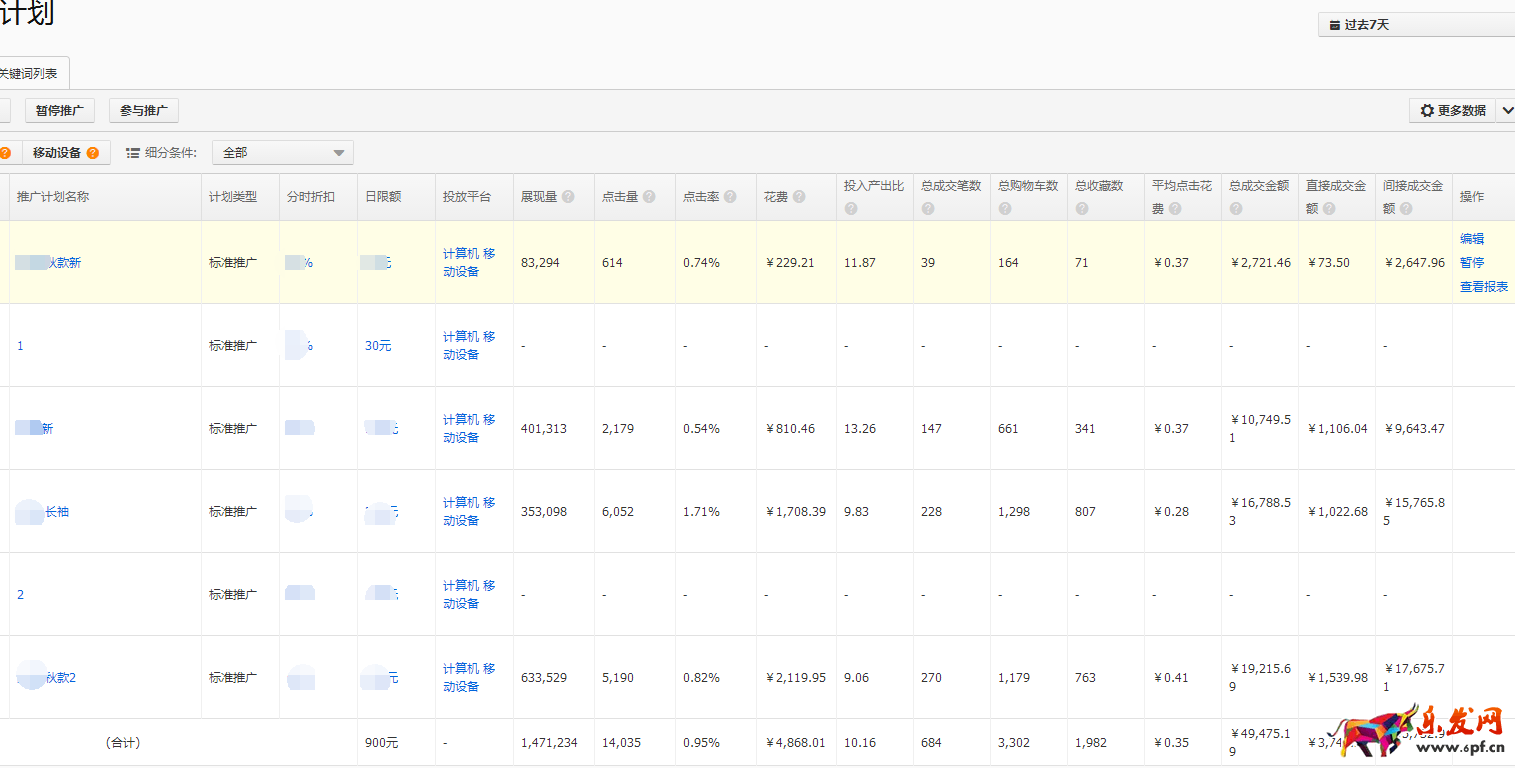Switch to 关键词列表 tab
1515x768 pixels.
pyautogui.click(x=29, y=74)
